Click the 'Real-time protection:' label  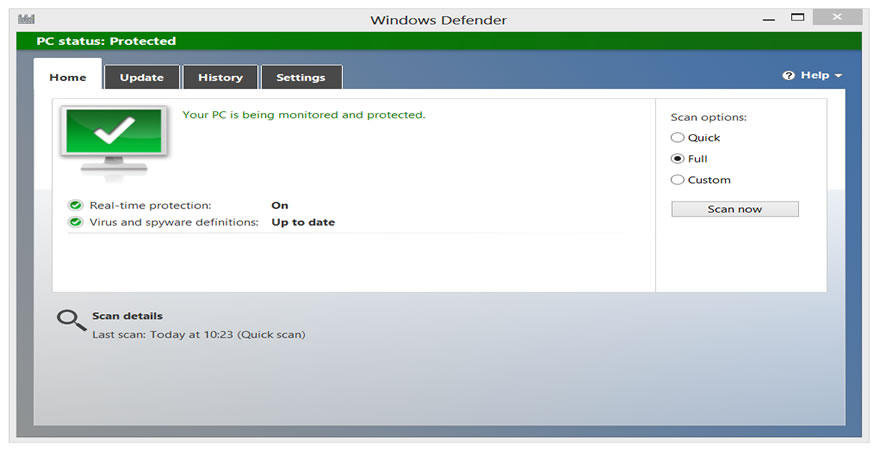pos(150,205)
